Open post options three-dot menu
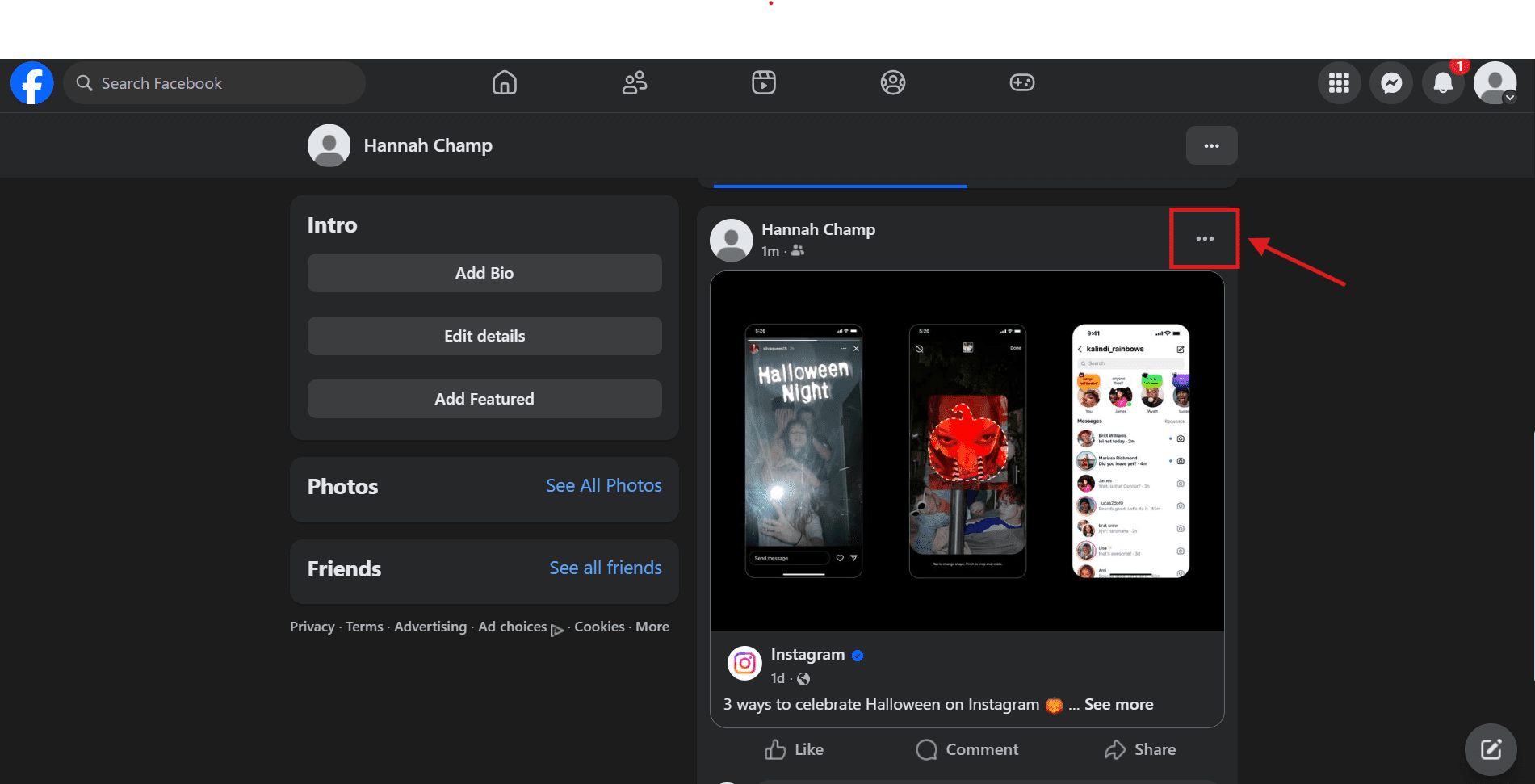1535x784 pixels. 1205,239
